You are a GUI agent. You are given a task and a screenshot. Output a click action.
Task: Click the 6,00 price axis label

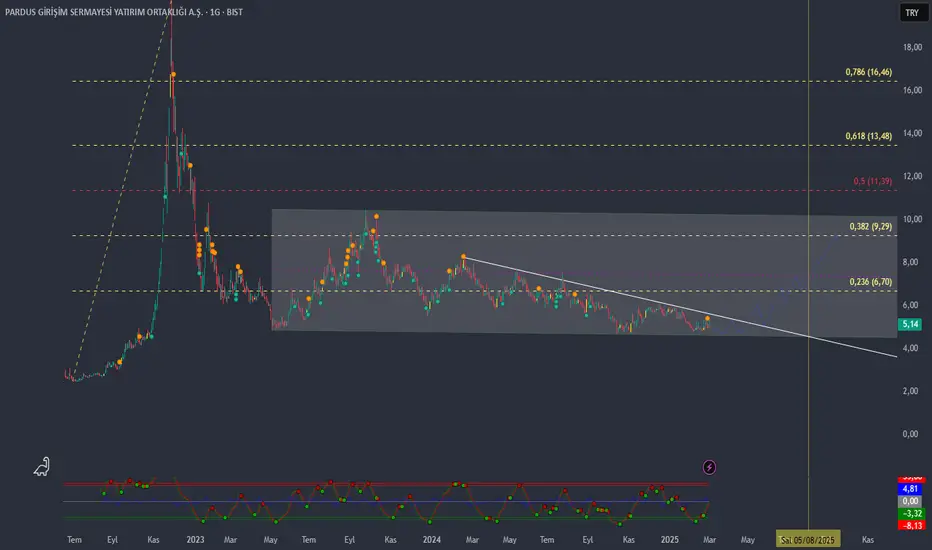tap(910, 305)
